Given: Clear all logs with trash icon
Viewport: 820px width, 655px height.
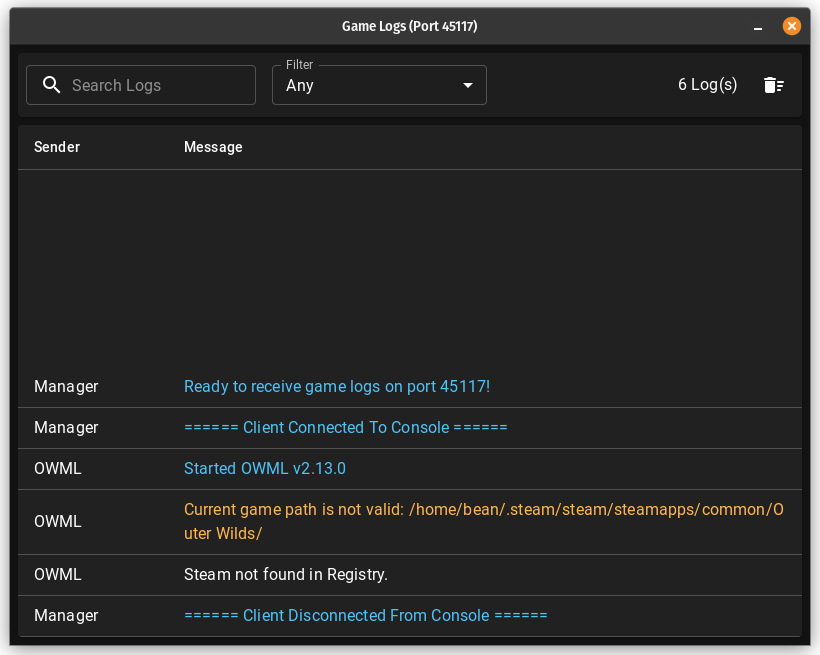Looking at the screenshot, I should [x=773, y=85].
